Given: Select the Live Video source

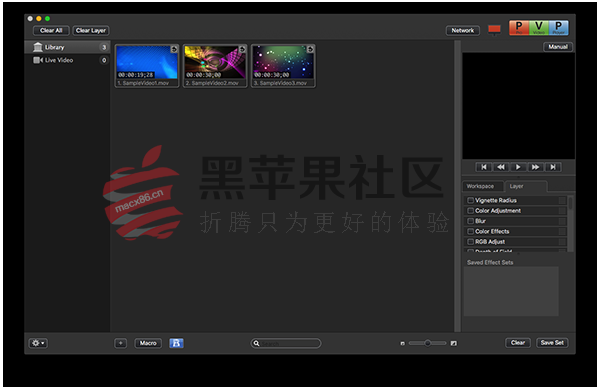Looking at the screenshot, I should [x=67, y=60].
